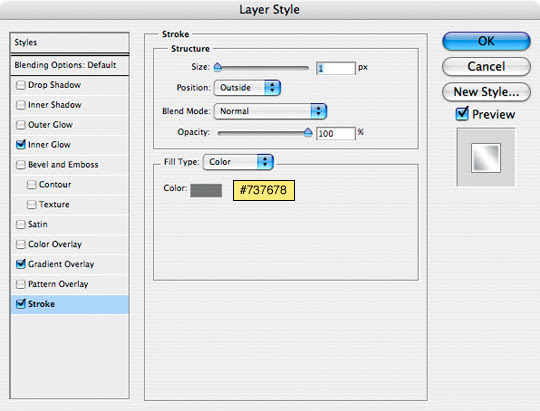
Task: Click the Opacity percent input field
Action: click(x=335, y=133)
